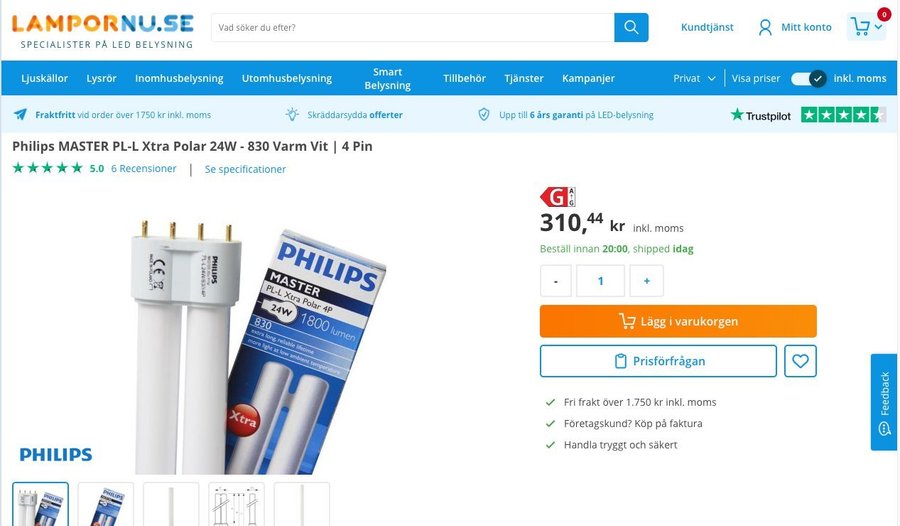900x526 pixels.
Task: Click the energy label G icon
Action: coord(557,197)
